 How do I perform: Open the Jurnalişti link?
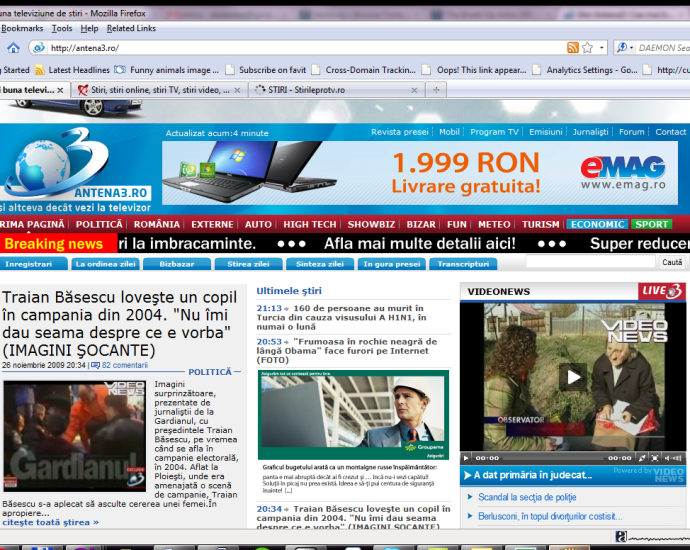coord(591,132)
